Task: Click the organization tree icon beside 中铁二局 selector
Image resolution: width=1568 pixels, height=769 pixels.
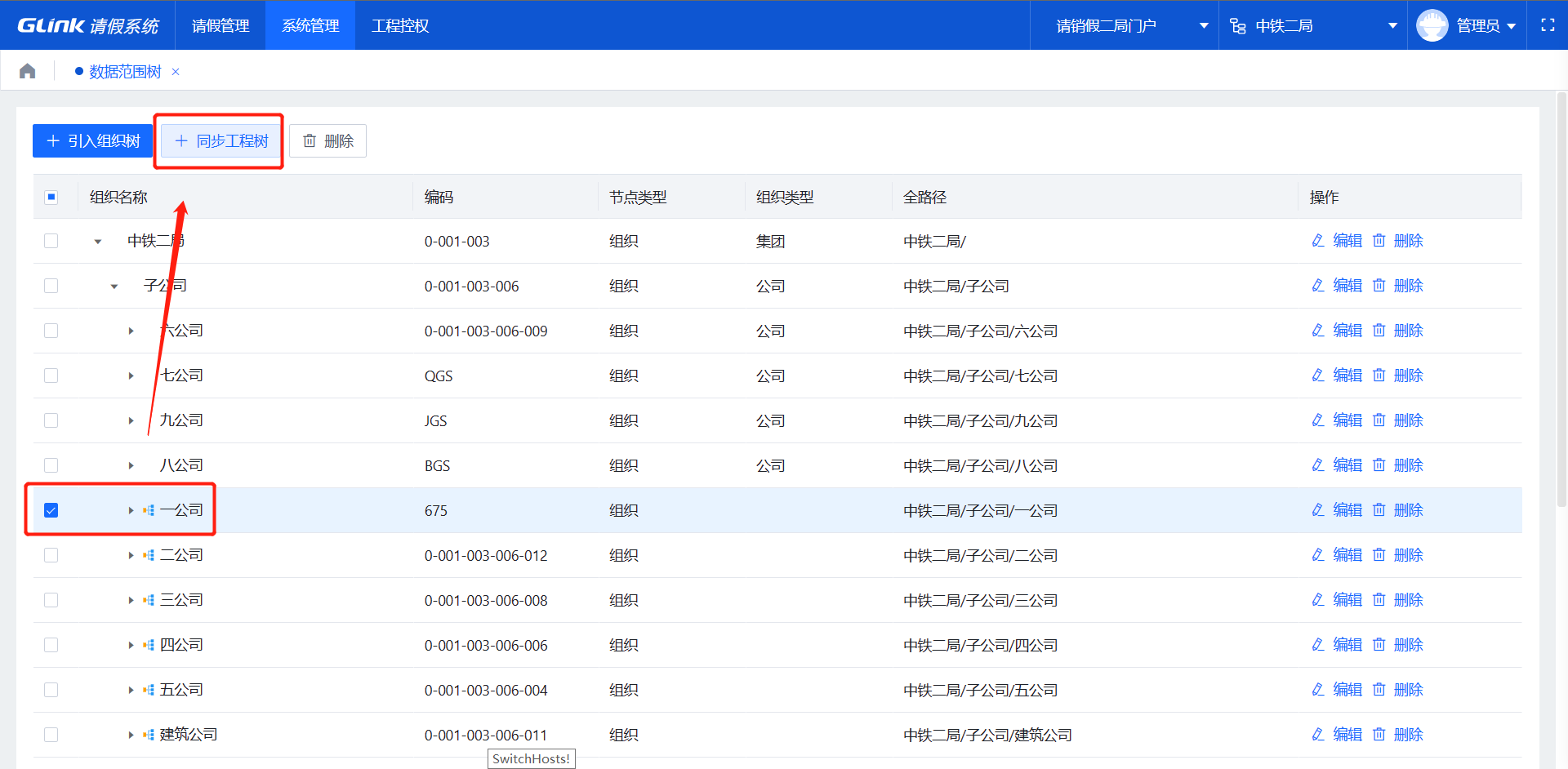Action: (1238, 26)
